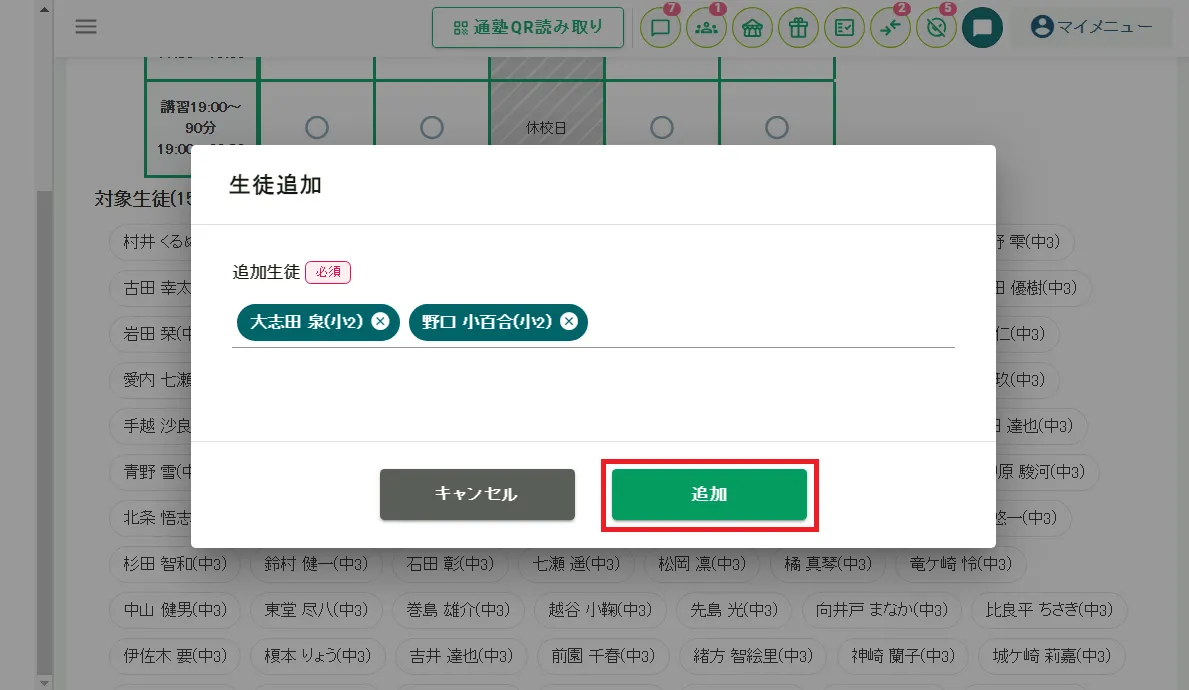Open the group icon with badge 1
This screenshot has width=1189, height=690.
(x=707, y=27)
